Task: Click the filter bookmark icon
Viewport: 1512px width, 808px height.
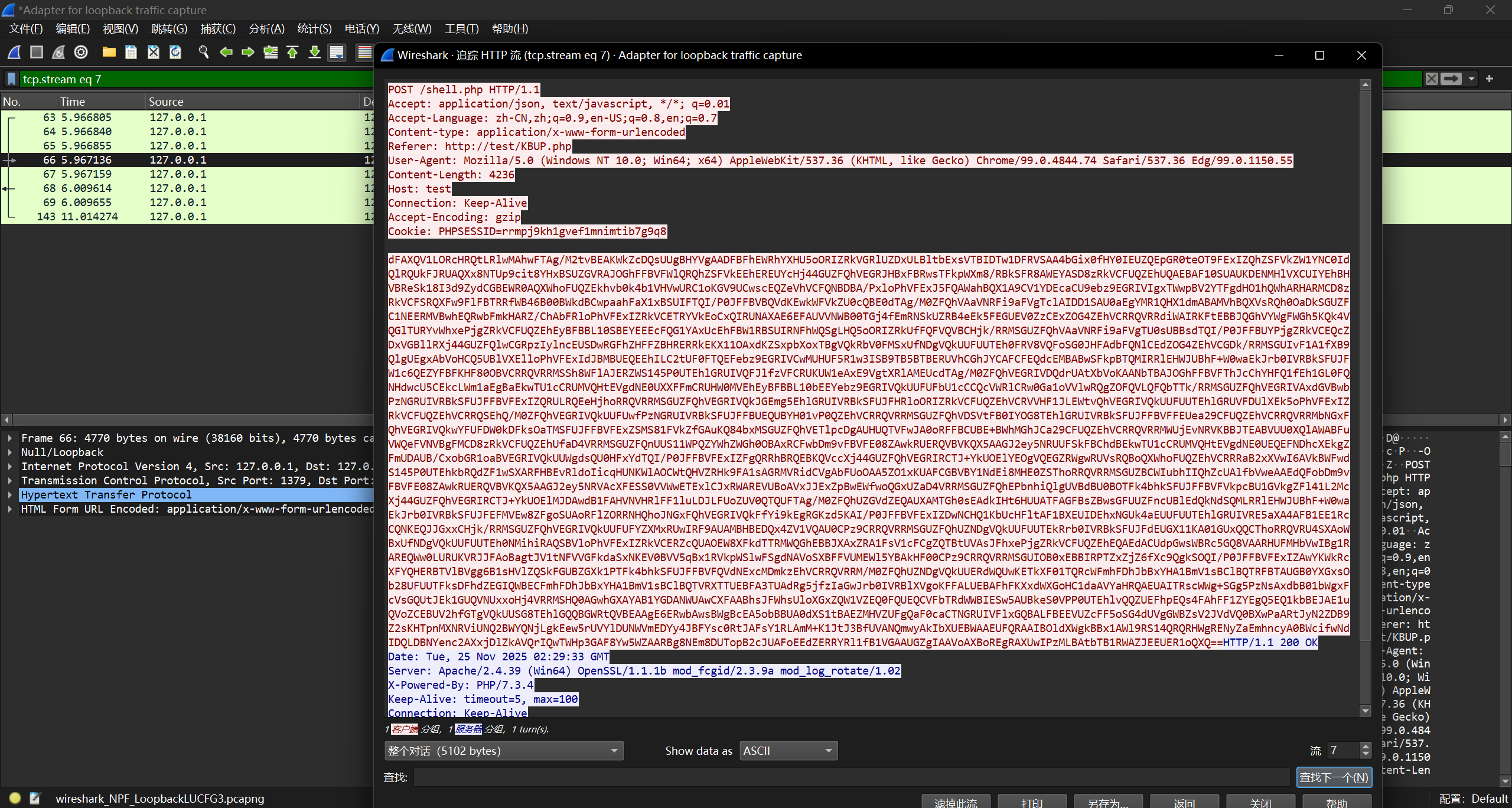Action: [11, 79]
